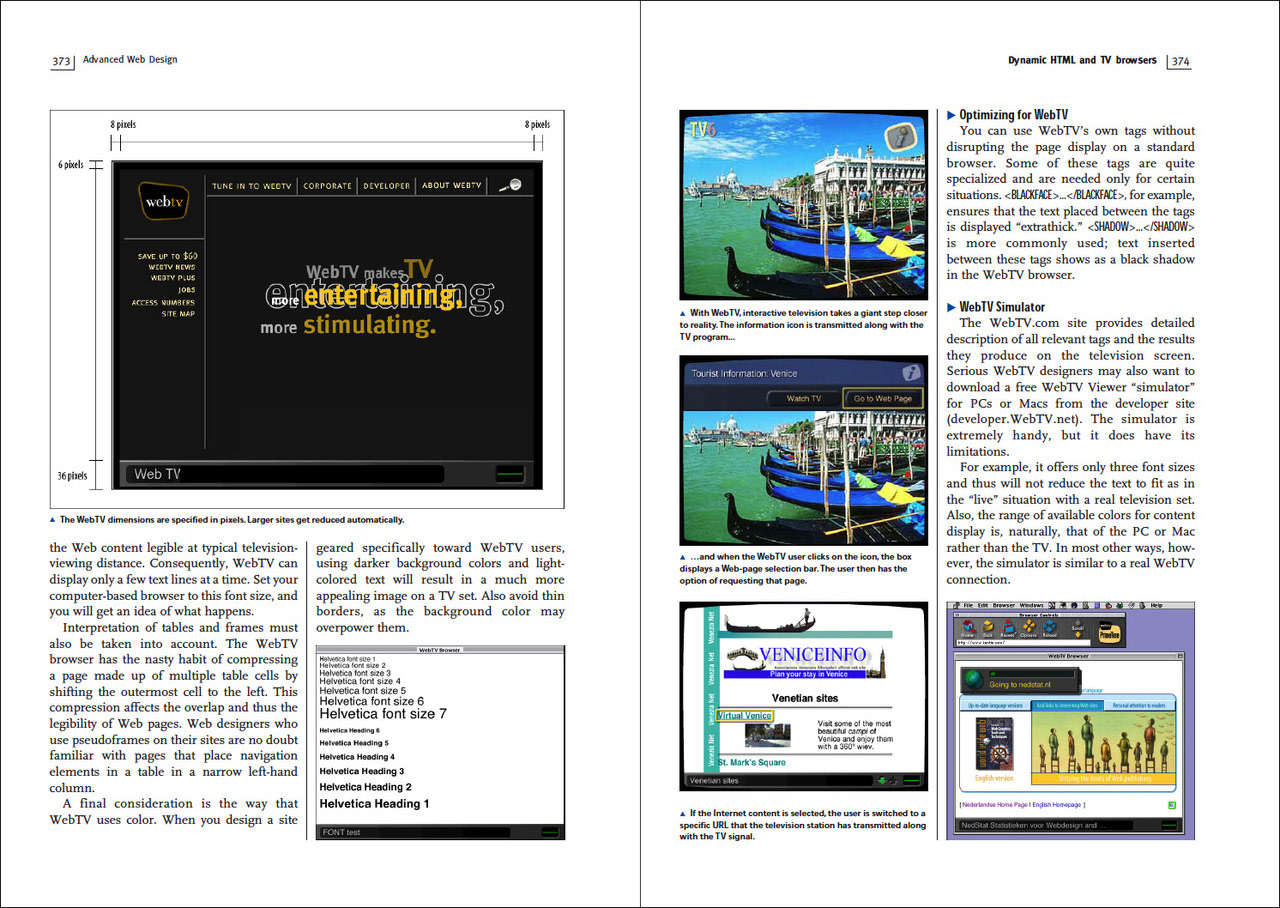
Task: Click page number 374
Action: point(1181,61)
